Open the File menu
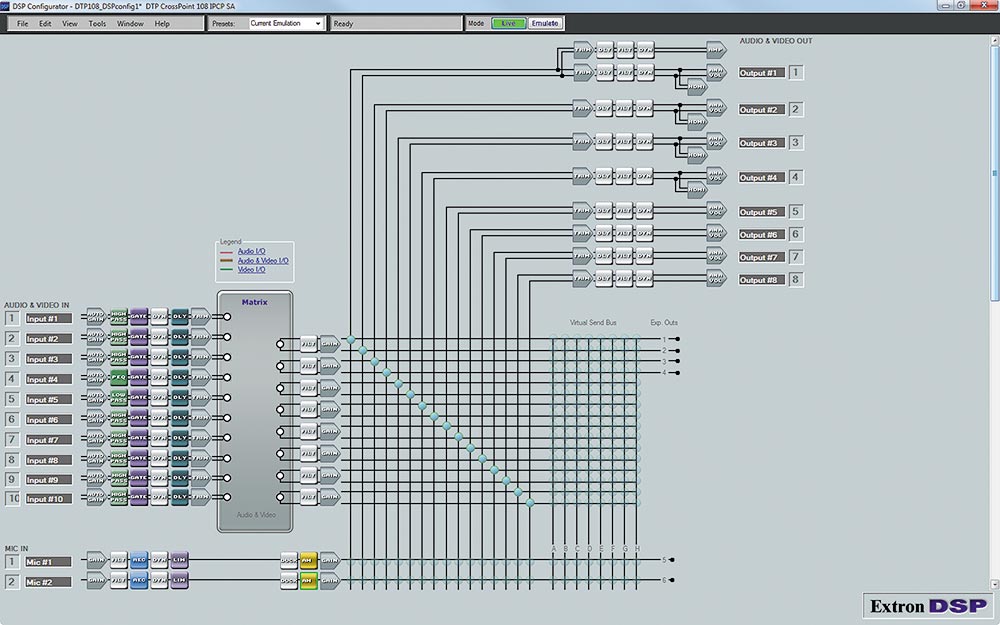Viewport: 1000px width, 625px height. 22,23
